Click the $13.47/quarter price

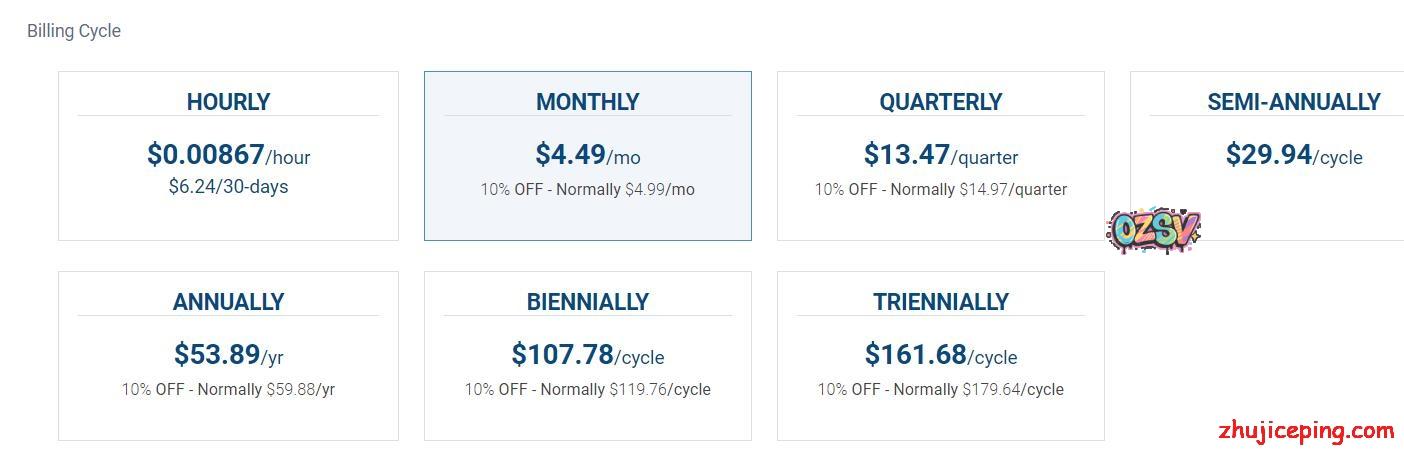[940, 155]
